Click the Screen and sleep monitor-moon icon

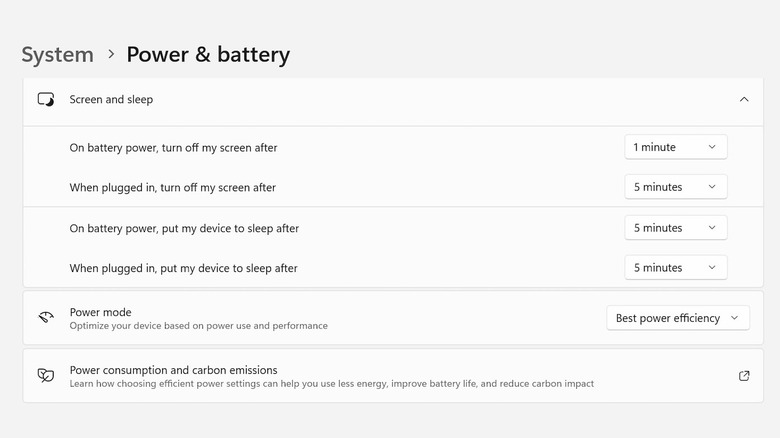pyautogui.click(x=46, y=100)
